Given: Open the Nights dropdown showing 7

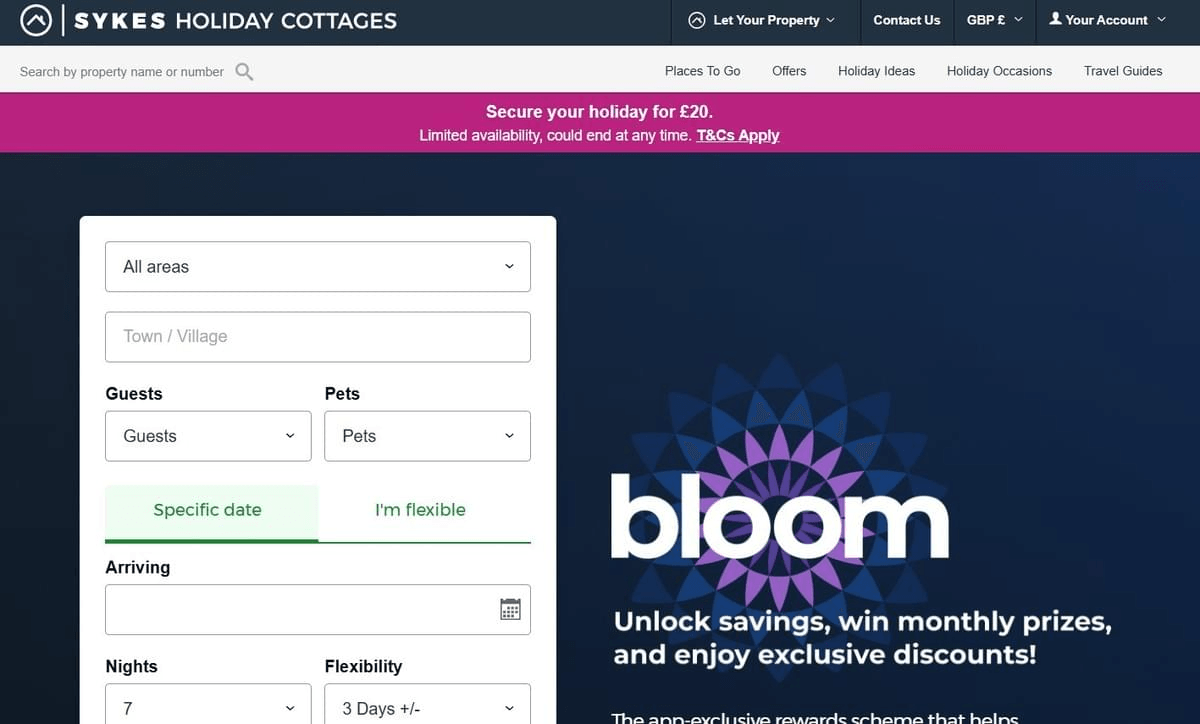Looking at the screenshot, I should coord(208,707).
